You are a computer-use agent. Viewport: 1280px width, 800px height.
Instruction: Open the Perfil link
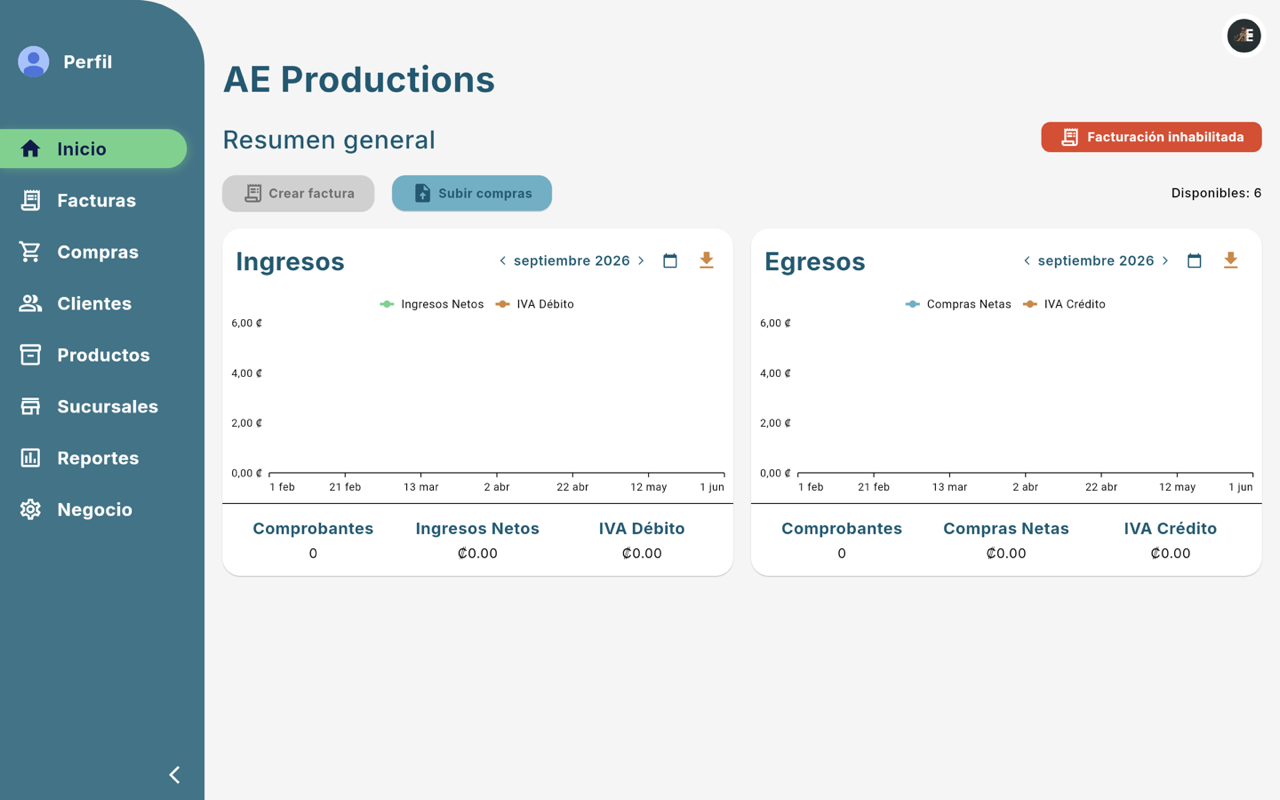click(87, 62)
